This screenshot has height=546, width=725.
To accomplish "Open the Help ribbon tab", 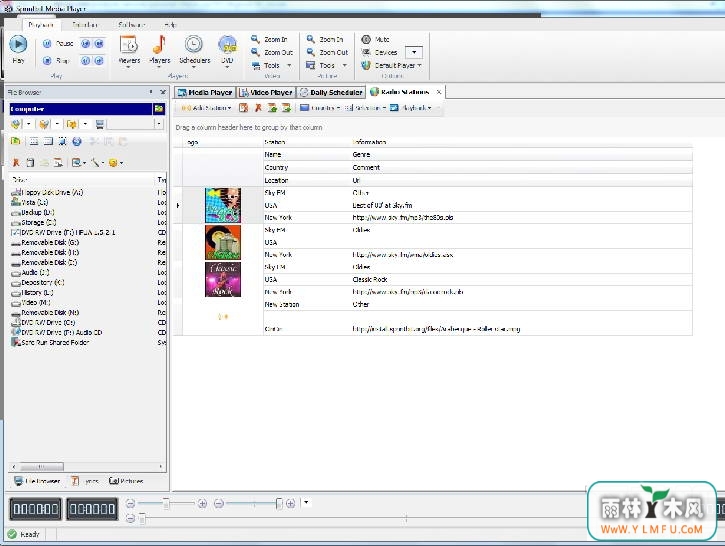I will (170, 25).
